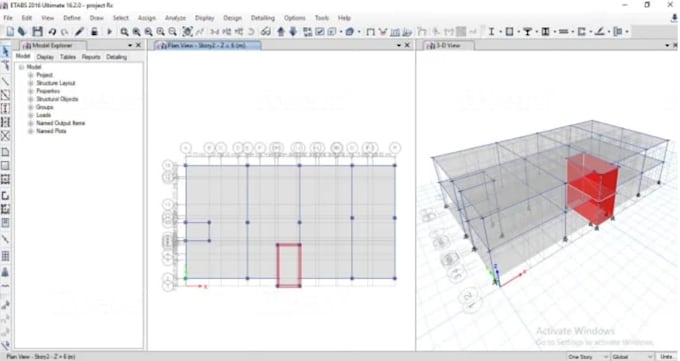Click the Show Undeformed Shape icon
This screenshot has width=680, height=361.
tap(370, 32)
